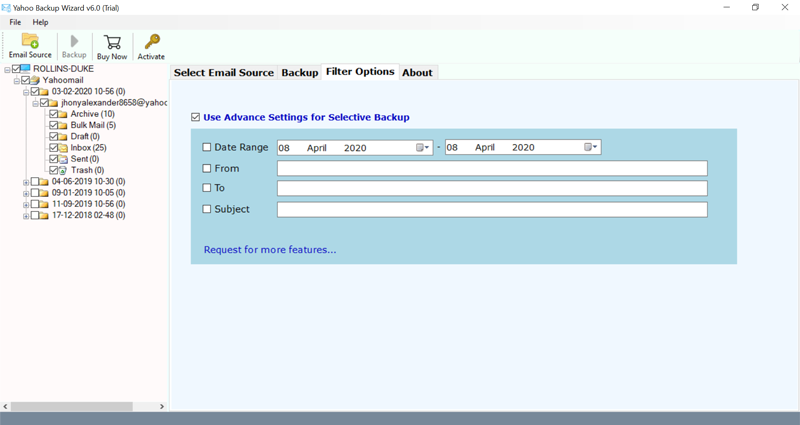
Task: Collapse the 03-02-2020 10-56 node
Action: (x=26, y=92)
